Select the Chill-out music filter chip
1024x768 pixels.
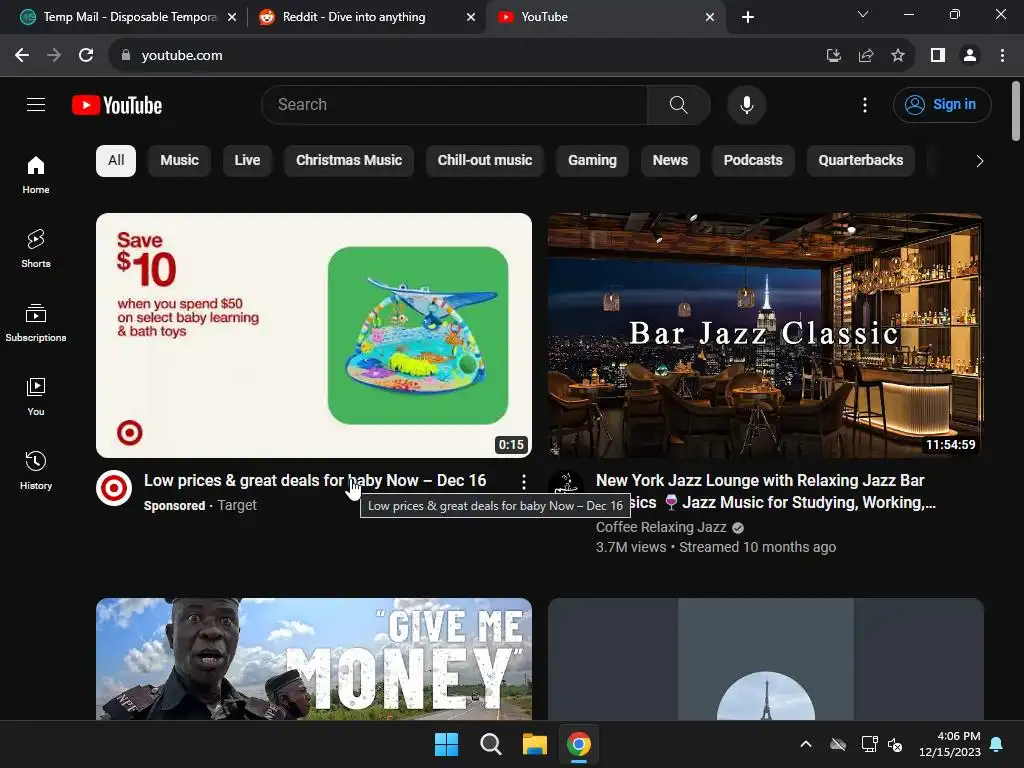pyautogui.click(x=485, y=161)
